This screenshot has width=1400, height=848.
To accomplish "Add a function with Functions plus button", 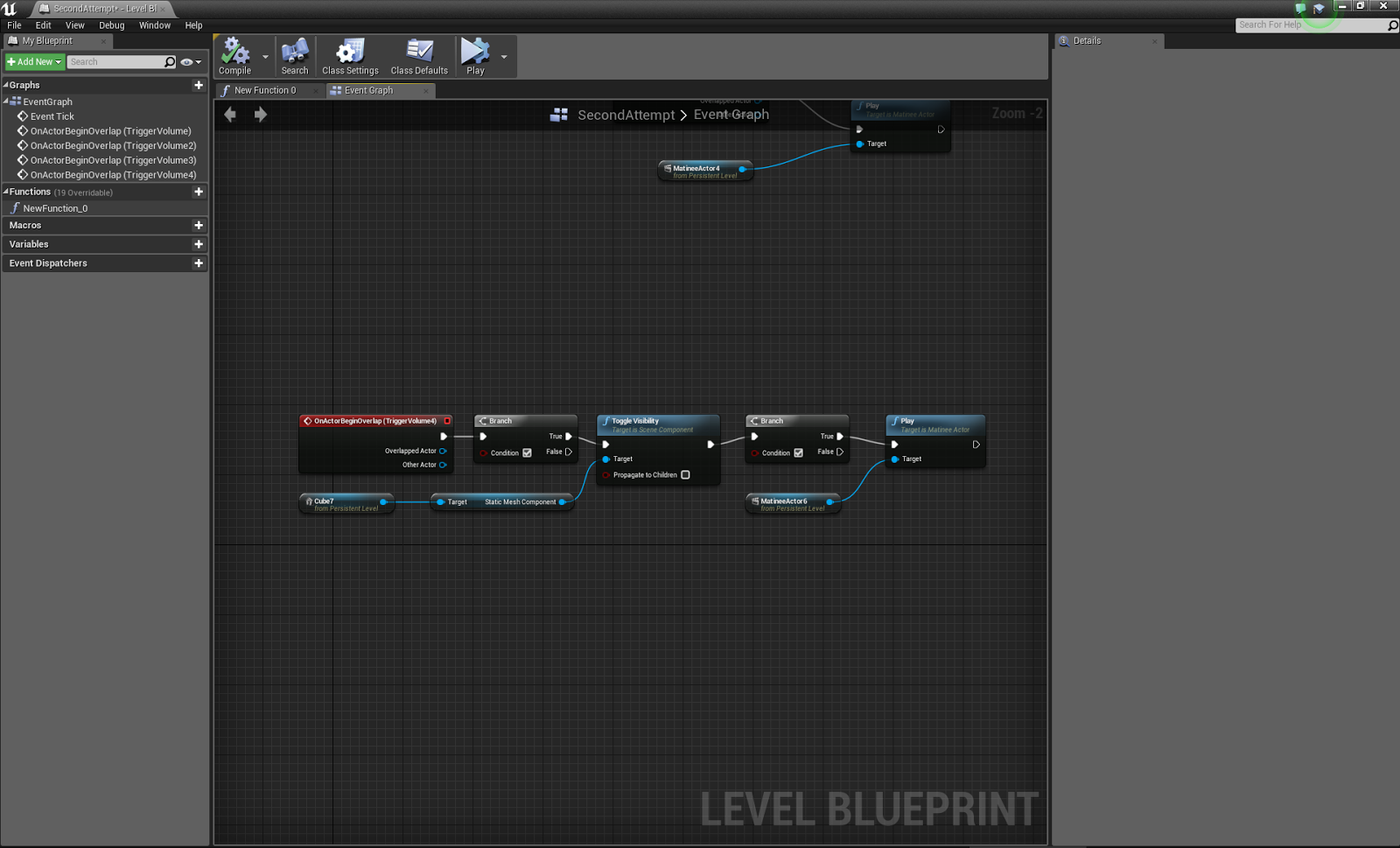I will coord(199,192).
